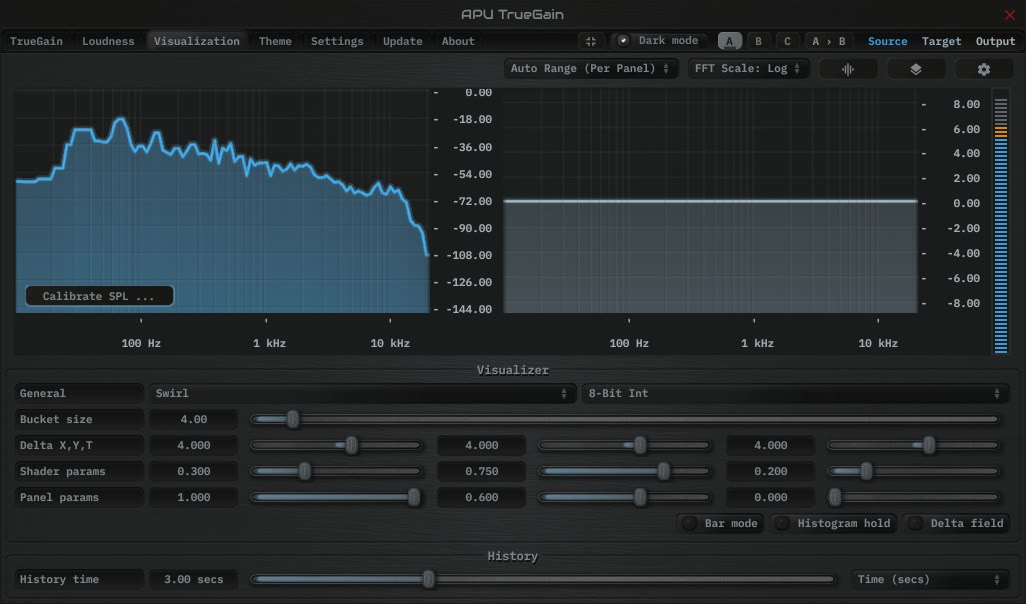Adjust second Delta X,Y,T slider

point(624,445)
